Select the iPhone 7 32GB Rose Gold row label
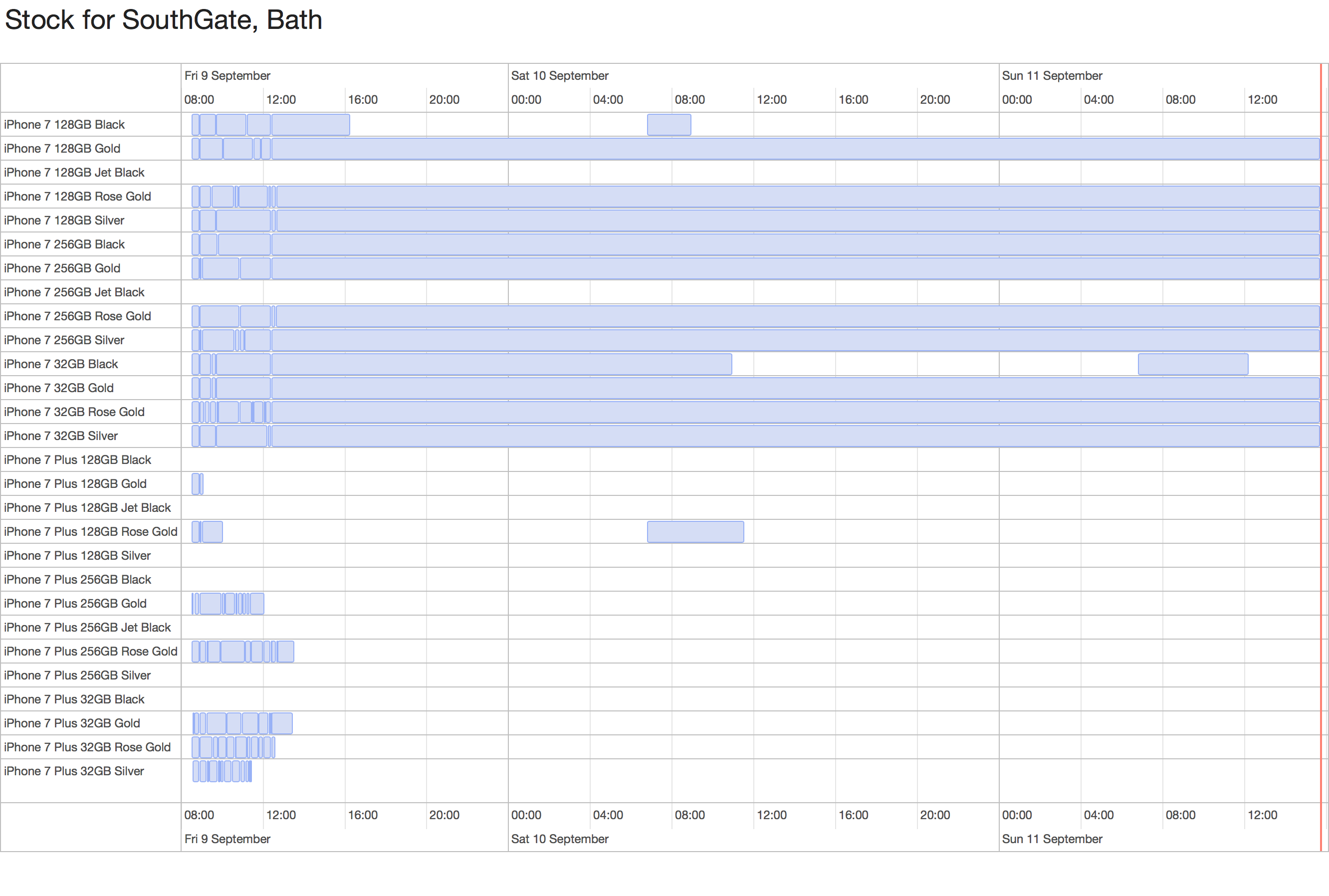 coord(74,412)
